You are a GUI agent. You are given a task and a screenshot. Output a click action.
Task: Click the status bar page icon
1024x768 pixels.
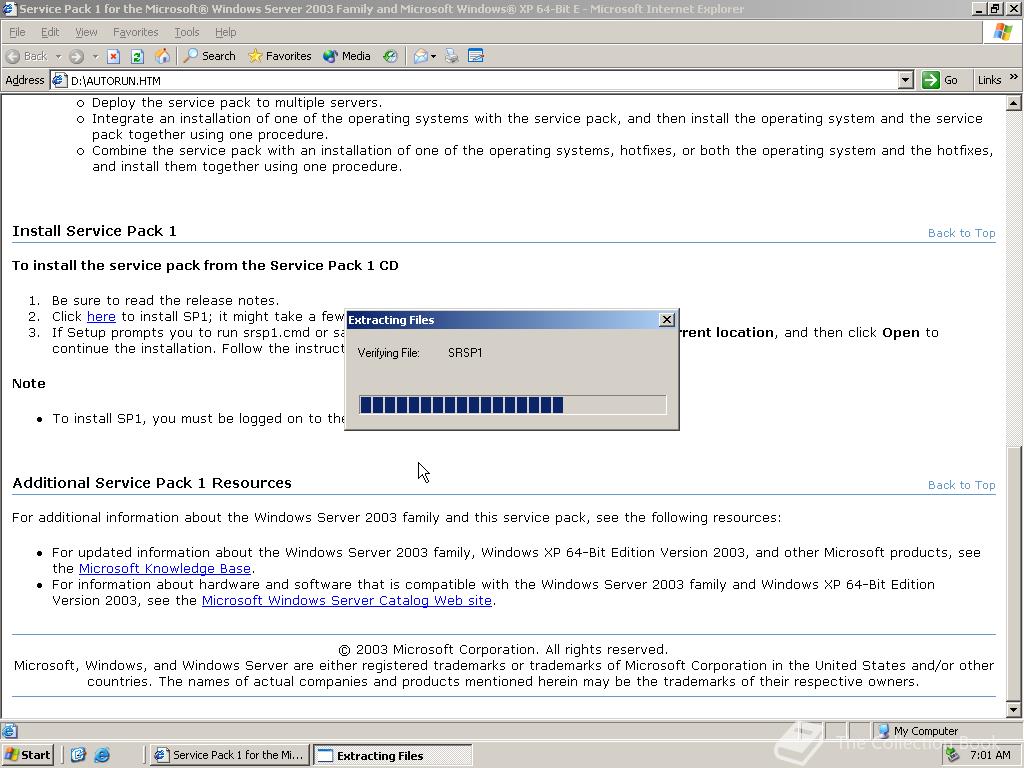[9, 731]
